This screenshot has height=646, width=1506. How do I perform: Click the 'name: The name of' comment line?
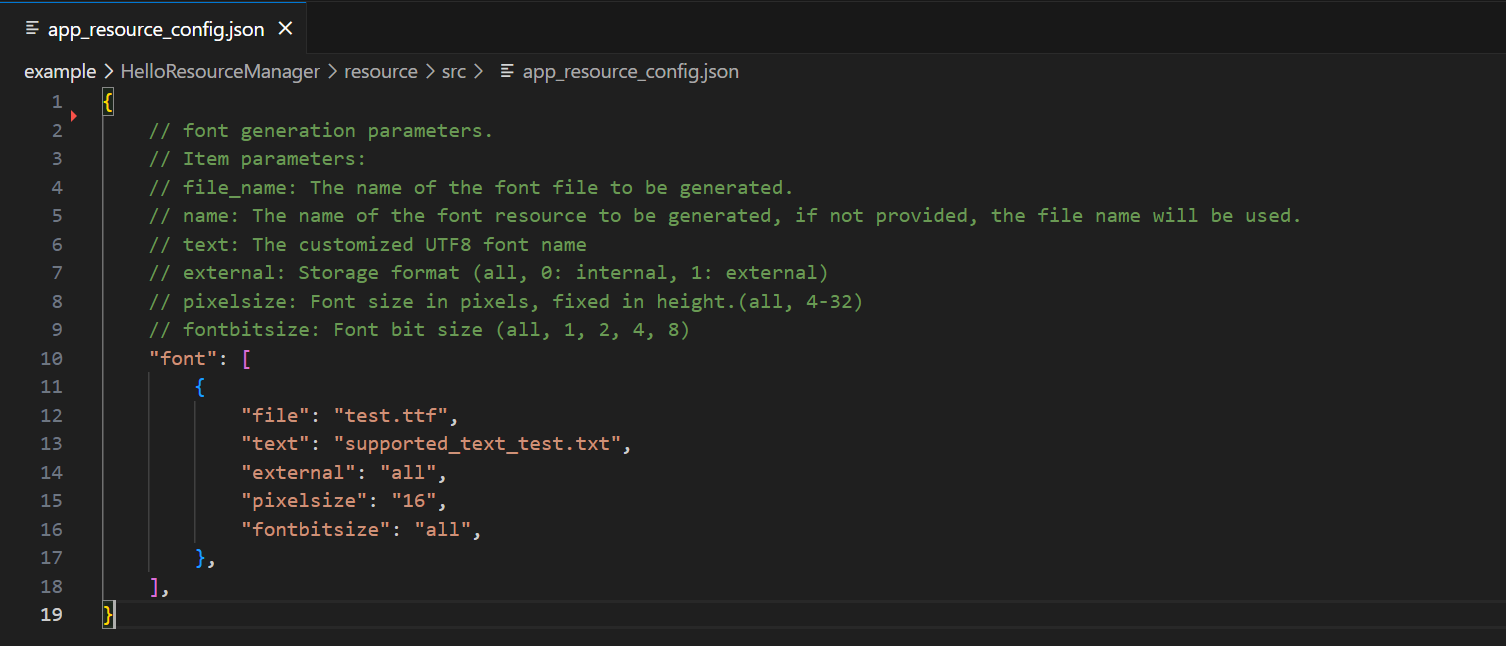[725, 216]
